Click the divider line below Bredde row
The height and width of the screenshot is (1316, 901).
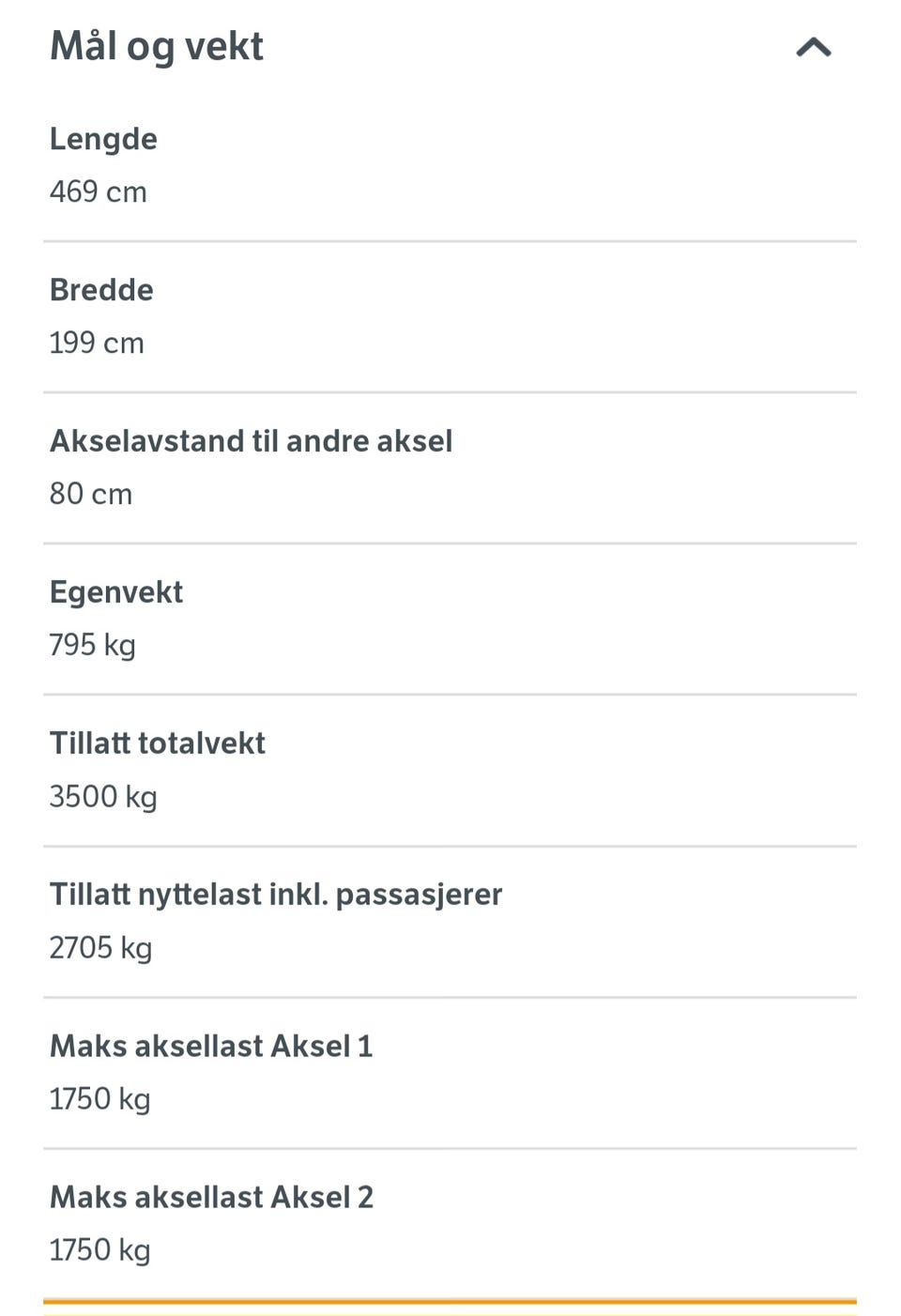click(x=450, y=392)
